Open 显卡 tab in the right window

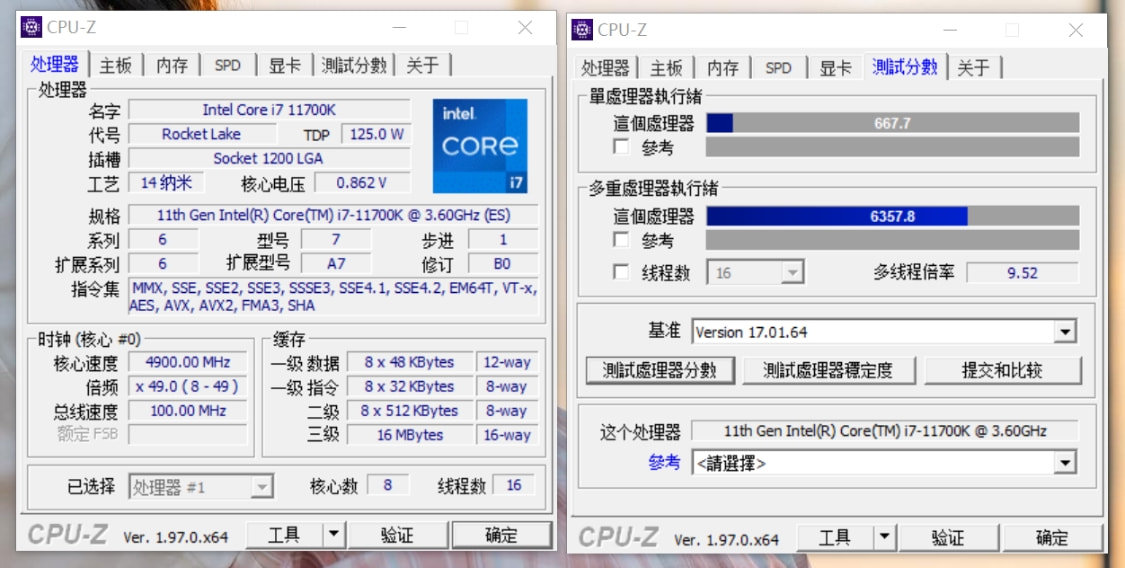(x=835, y=68)
